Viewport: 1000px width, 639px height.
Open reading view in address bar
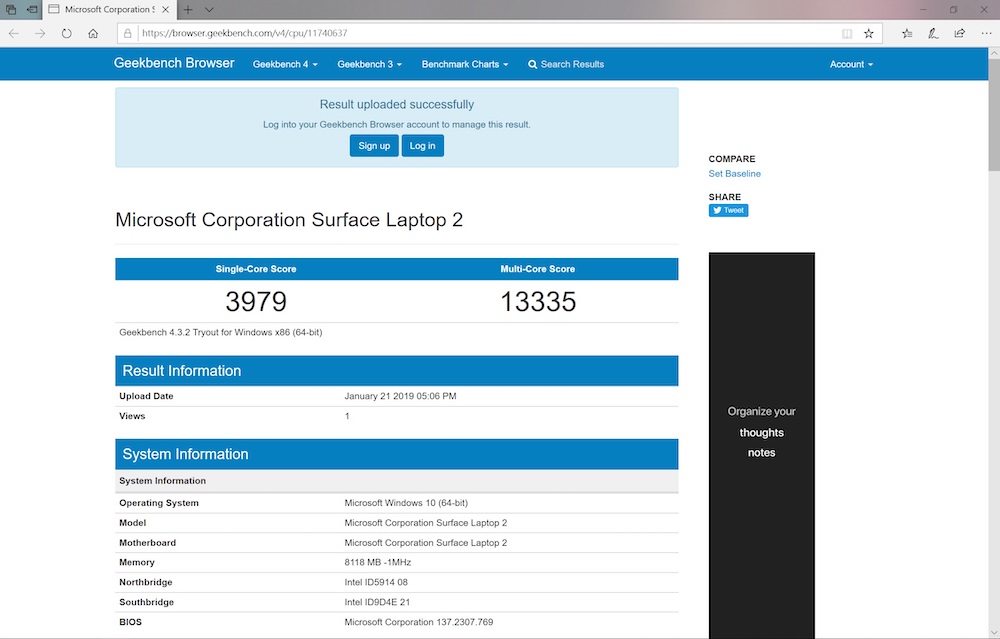(847, 33)
